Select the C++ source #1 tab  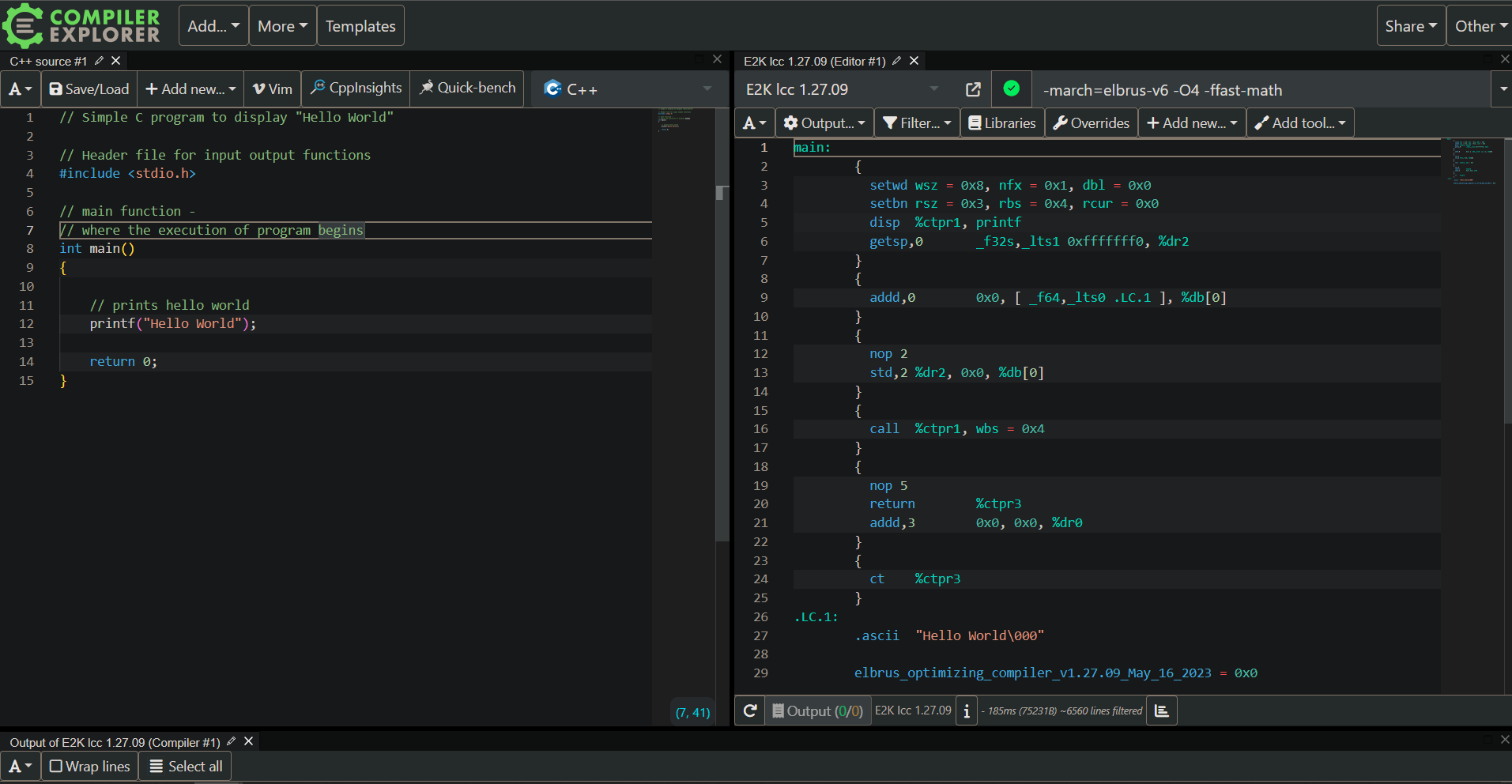coord(48,61)
